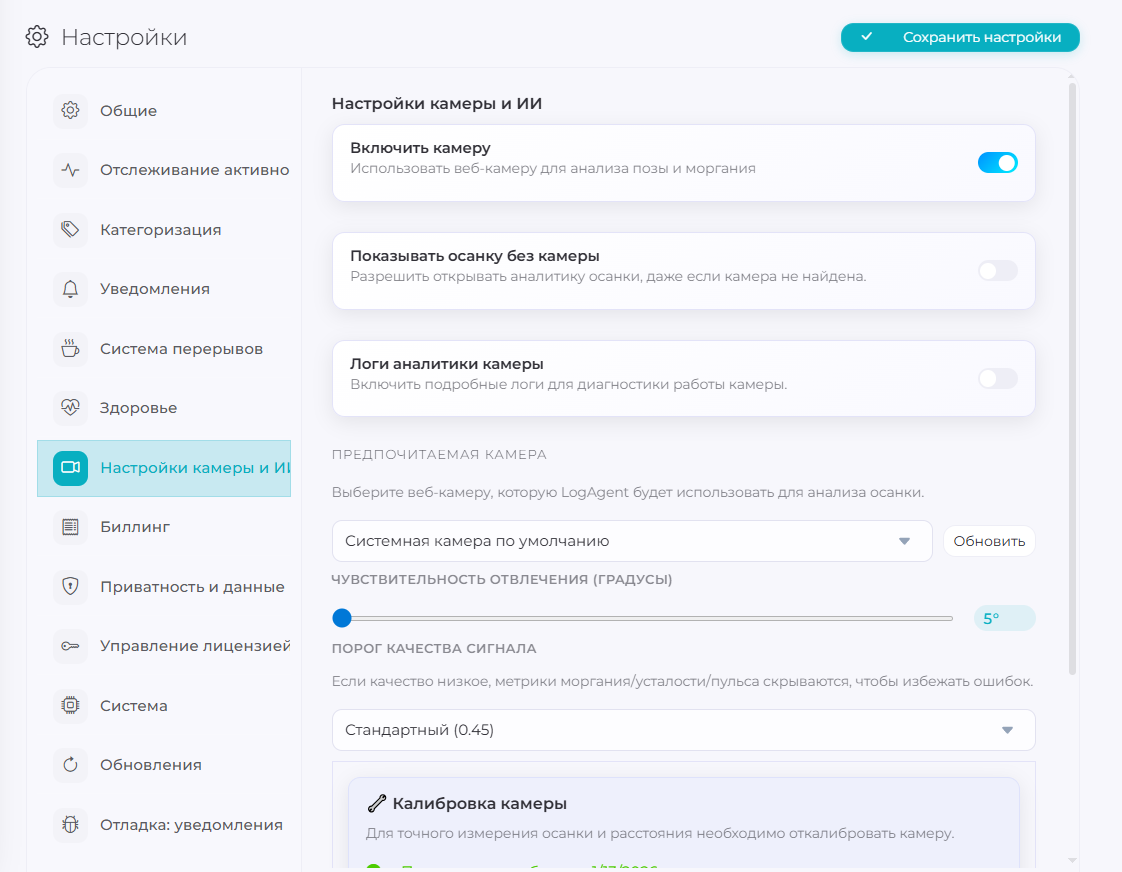
Task: Click the bell icon for Уведомления
Action: (x=70, y=289)
